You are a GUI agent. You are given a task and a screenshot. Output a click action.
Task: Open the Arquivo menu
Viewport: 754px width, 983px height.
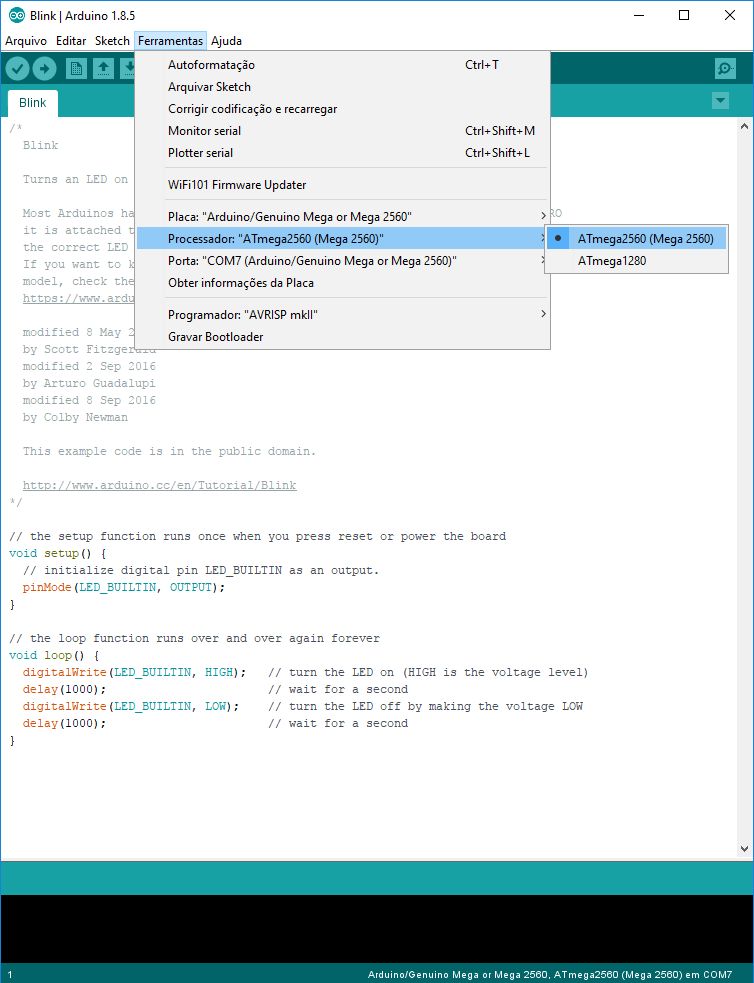click(x=26, y=41)
